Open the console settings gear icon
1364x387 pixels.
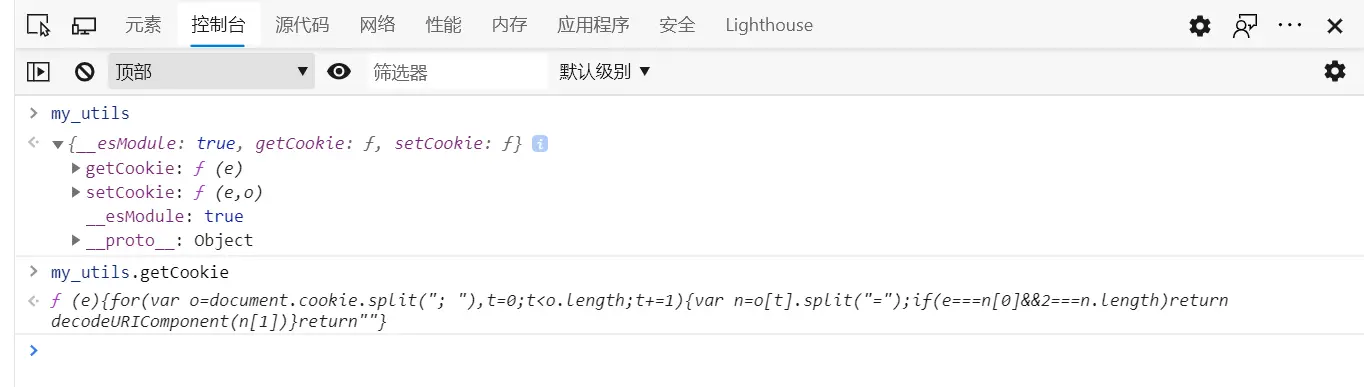pos(1334,71)
